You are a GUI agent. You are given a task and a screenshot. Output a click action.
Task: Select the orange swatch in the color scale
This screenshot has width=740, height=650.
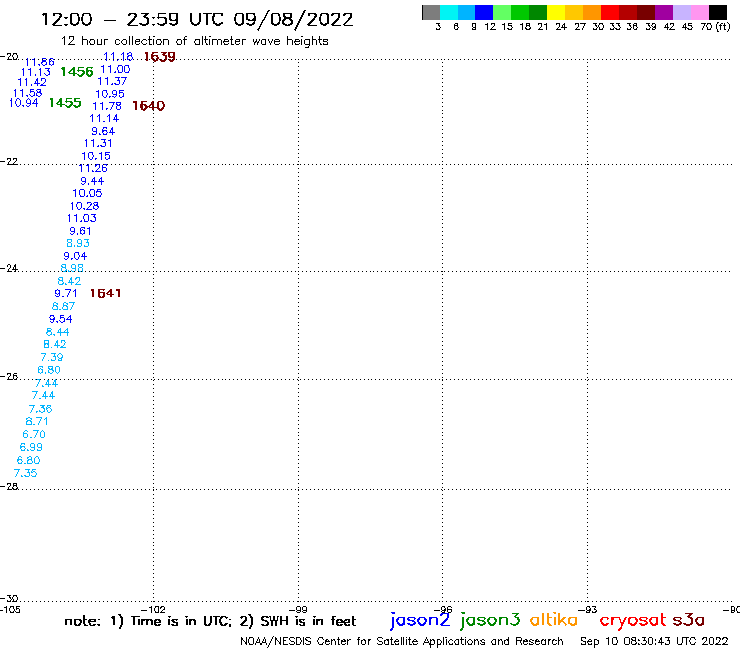592,12
